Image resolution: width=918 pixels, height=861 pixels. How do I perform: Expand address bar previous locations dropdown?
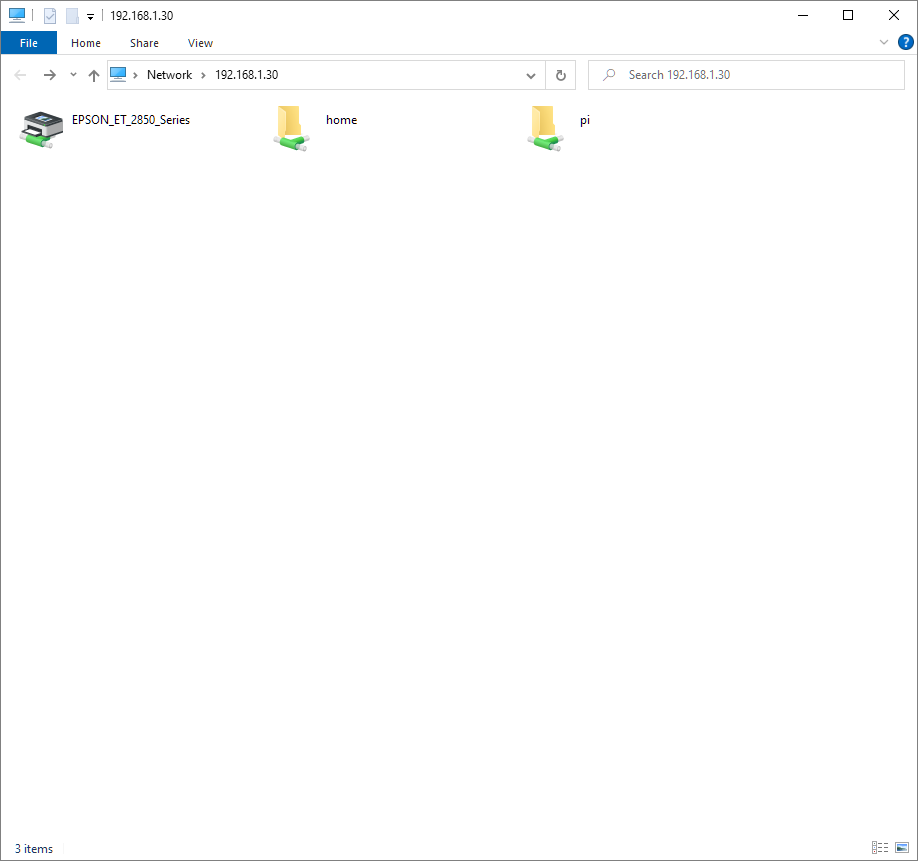(x=531, y=75)
